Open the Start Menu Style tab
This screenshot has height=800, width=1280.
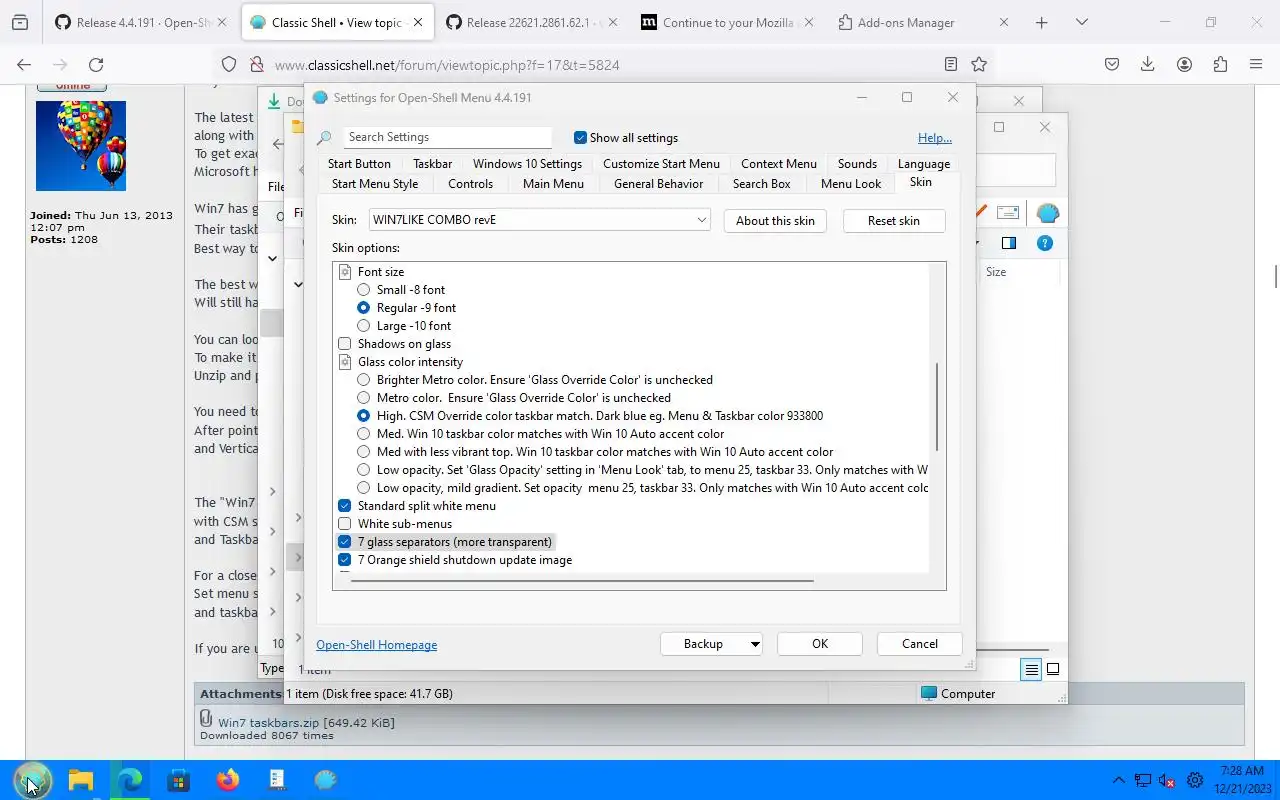375,184
